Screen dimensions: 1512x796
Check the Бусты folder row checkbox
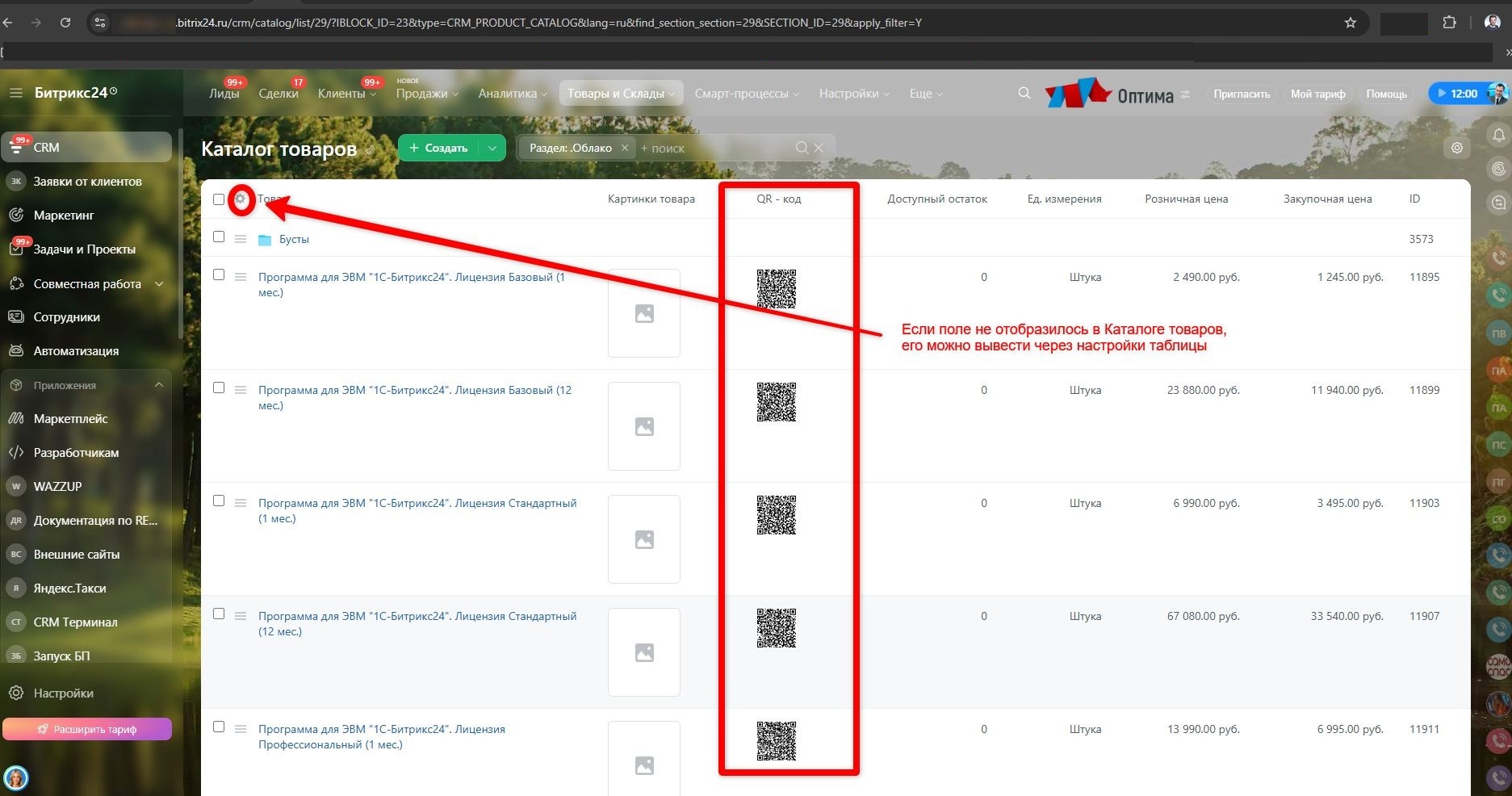[x=219, y=237]
